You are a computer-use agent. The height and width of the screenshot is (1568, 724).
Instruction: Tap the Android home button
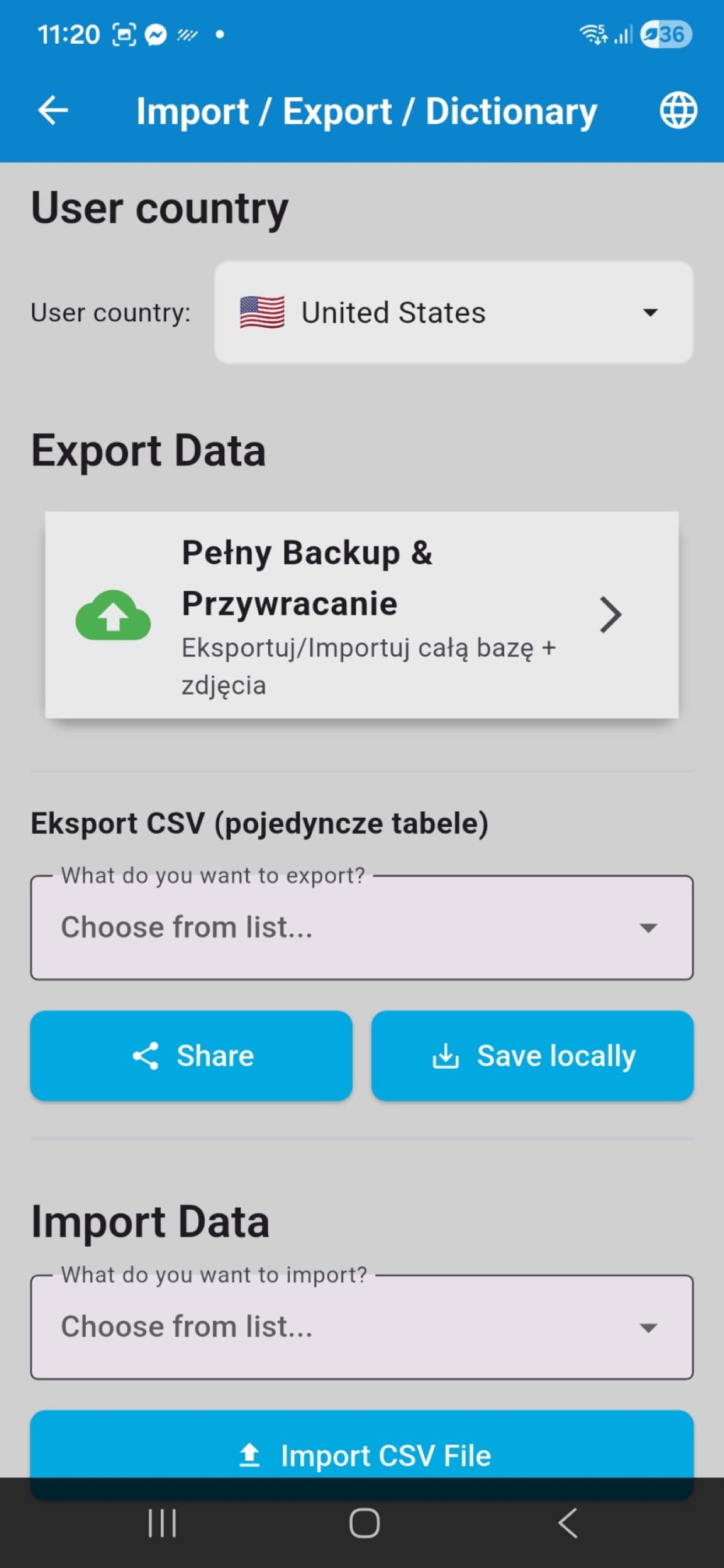362,1524
